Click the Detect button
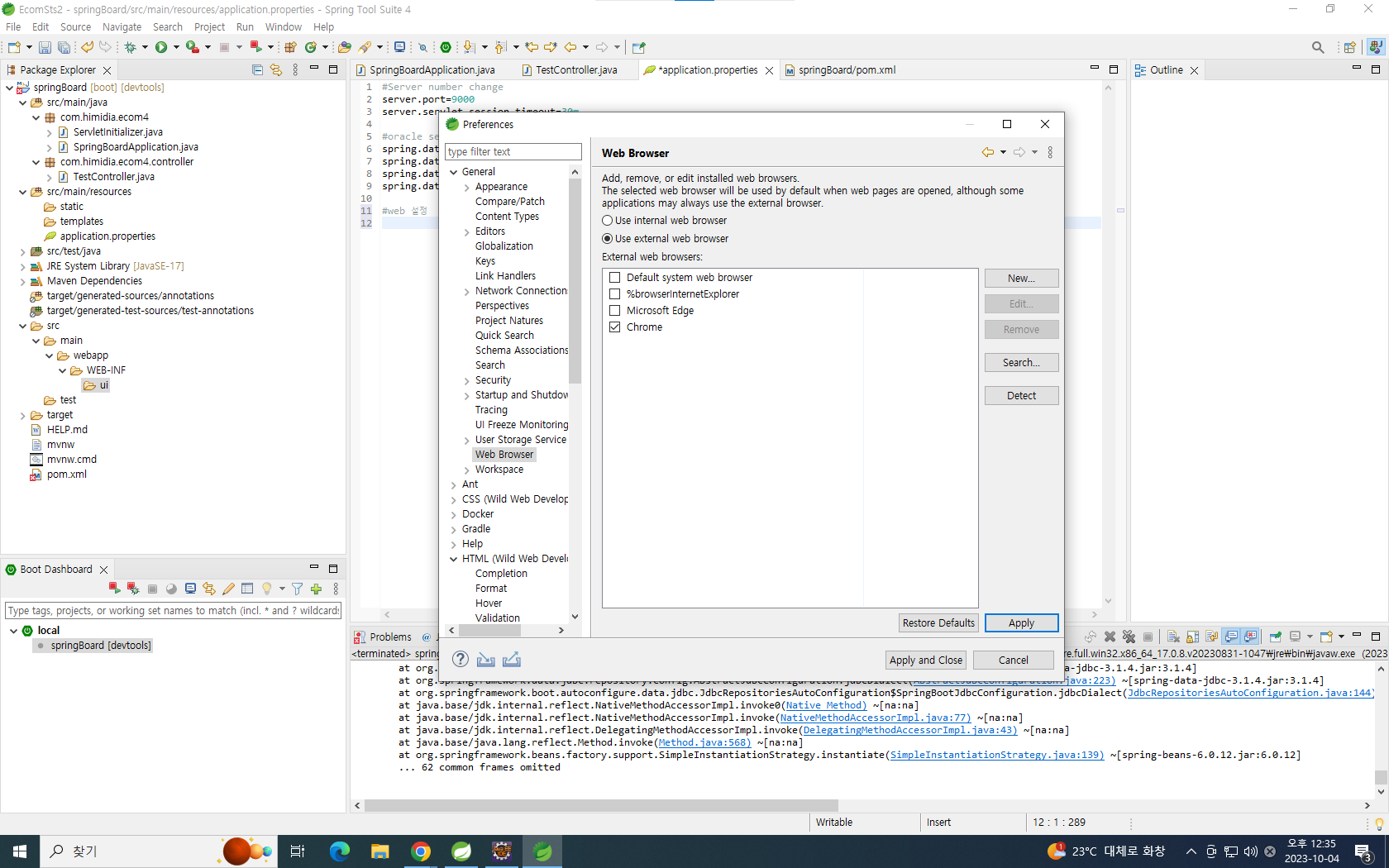This screenshot has width=1389, height=868. [1021, 396]
